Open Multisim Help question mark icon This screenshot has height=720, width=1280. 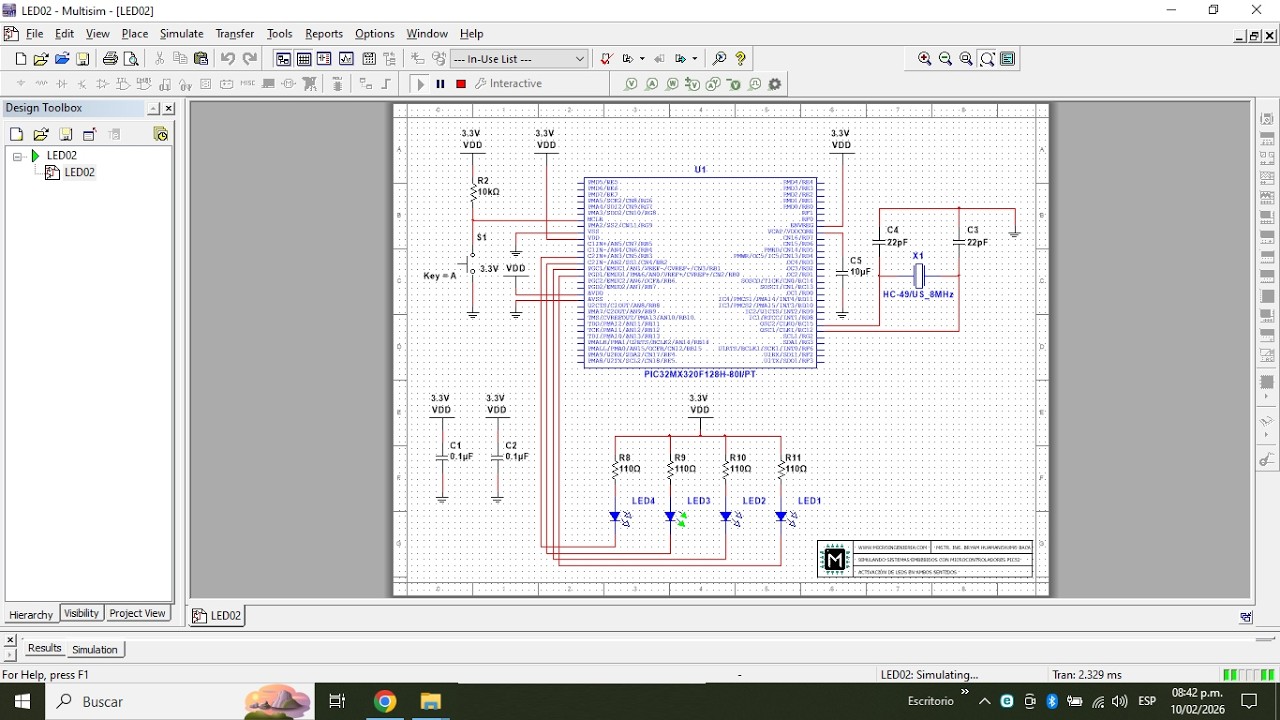pos(740,59)
